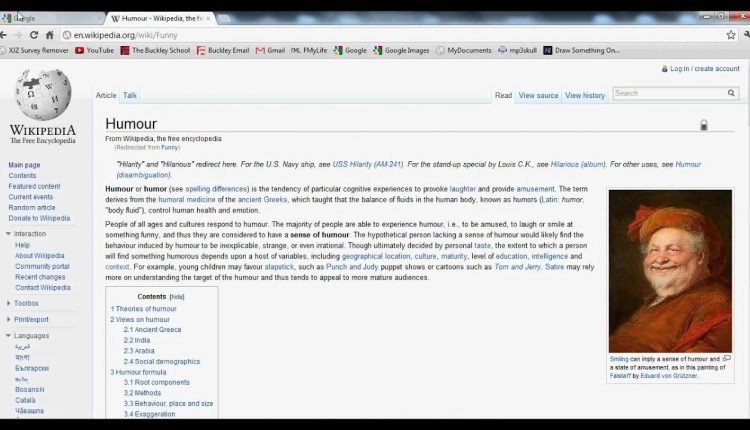Viewport: 750px width, 430px height.
Task: Open the FMyLife bookmark
Action: (x=309, y=50)
